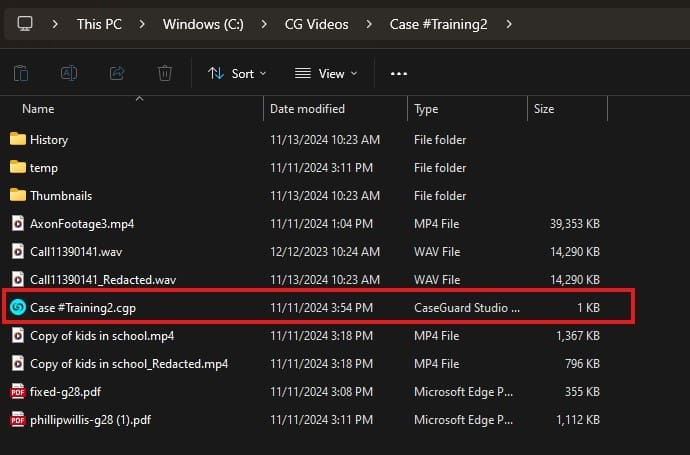Screen dimensions: 690x455
Task: Click the PC monitor icon in address bar
Action: pos(25,23)
